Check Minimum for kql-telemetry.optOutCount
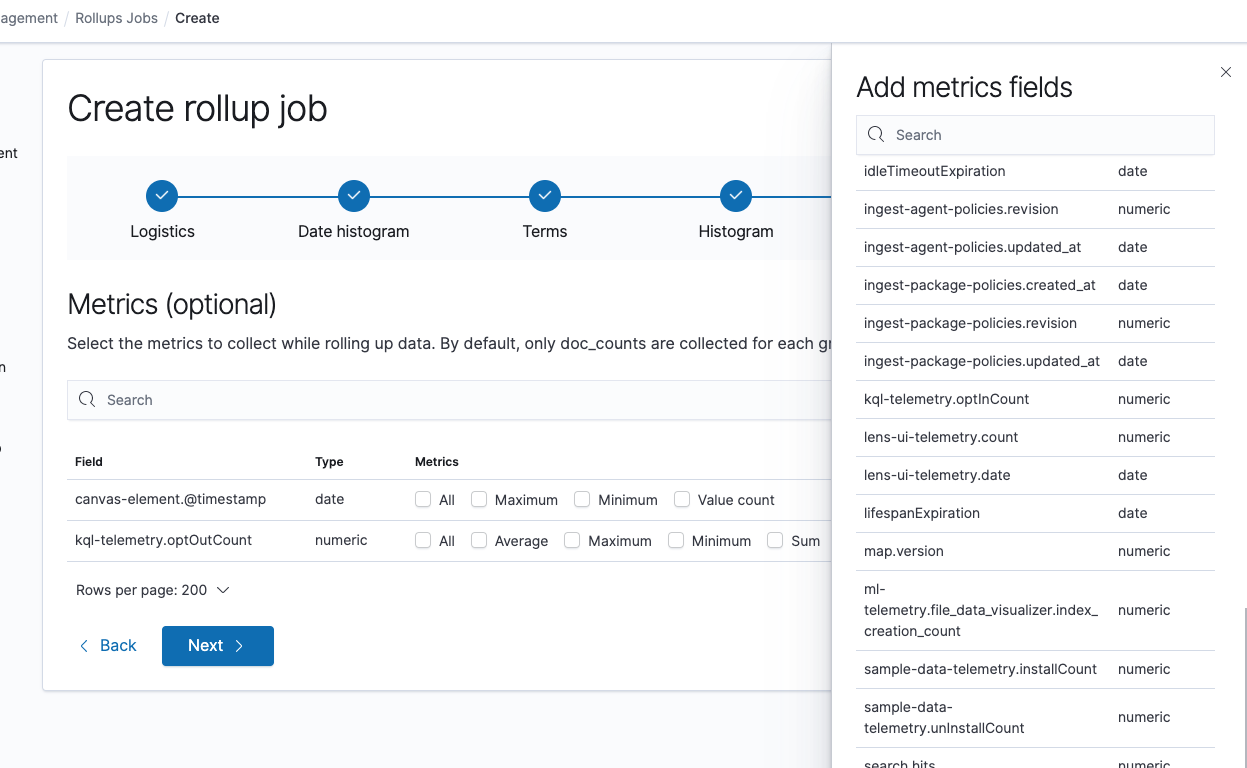1247x768 pixels. tap(676, 540)
